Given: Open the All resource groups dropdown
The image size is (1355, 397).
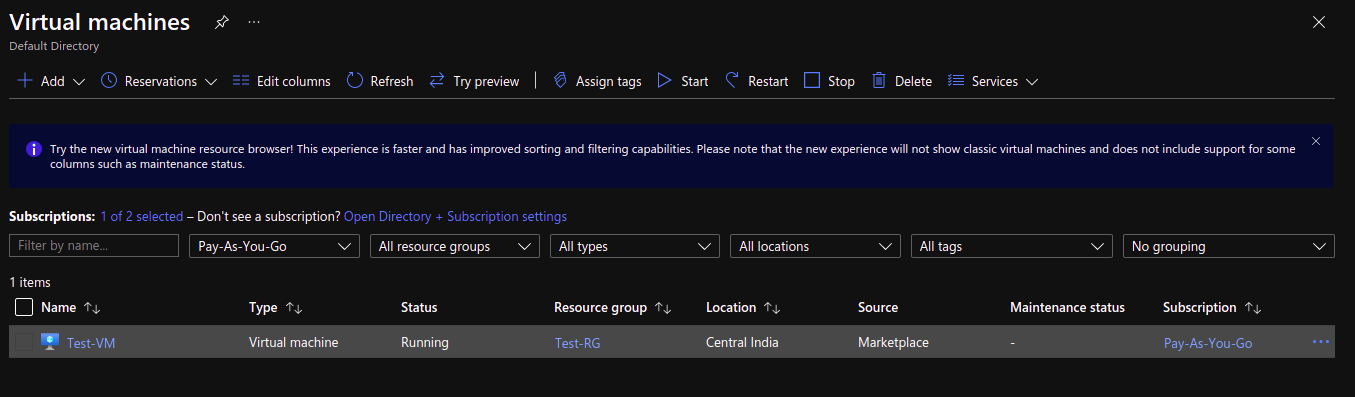Looking at the screenshot, I should tap(454, 246).
